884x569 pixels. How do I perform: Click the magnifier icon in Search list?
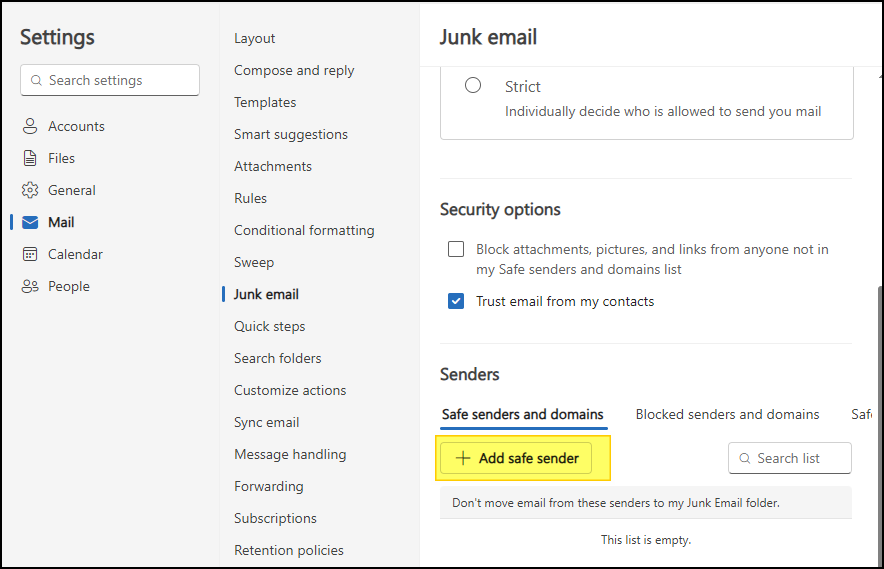[x=745, y=458]
